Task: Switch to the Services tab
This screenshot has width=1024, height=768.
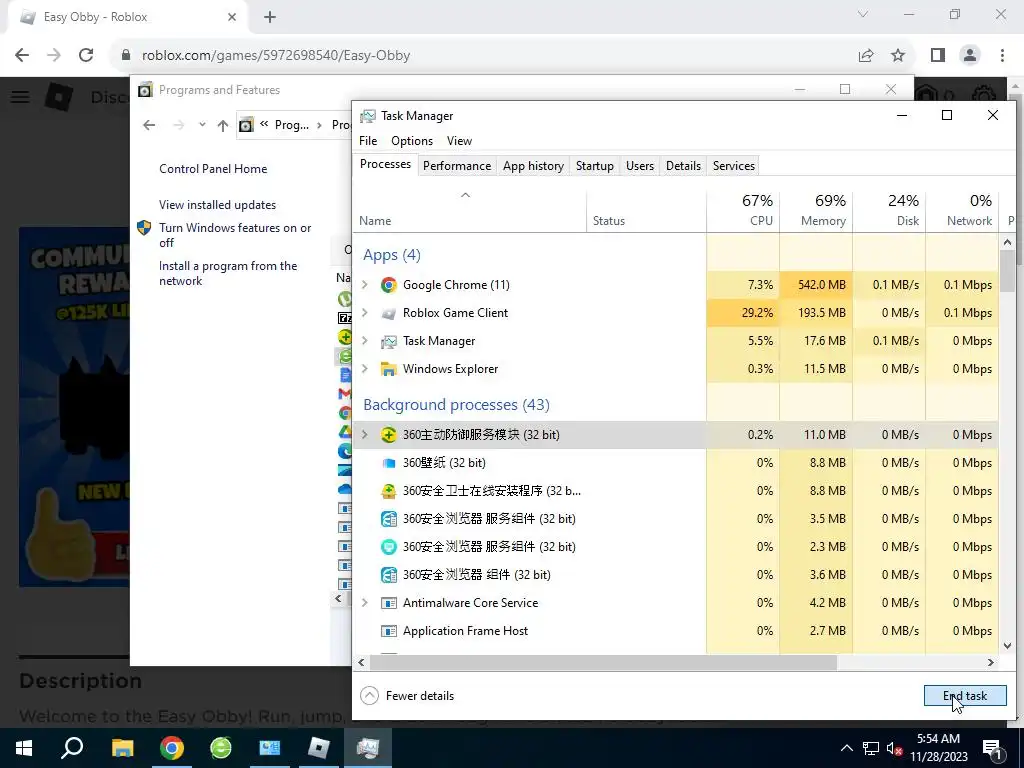Action: [x=733, y=166]
